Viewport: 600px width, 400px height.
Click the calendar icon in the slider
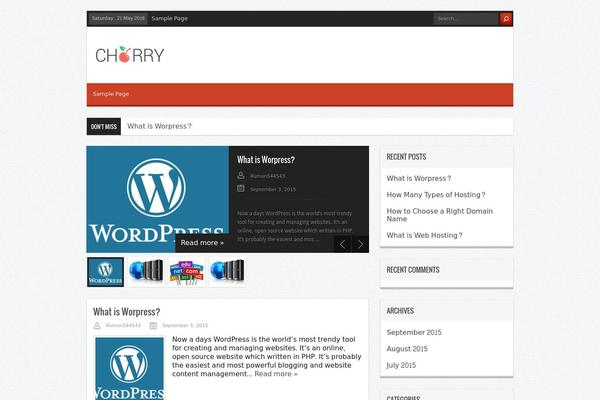click(x=241, y=188)
